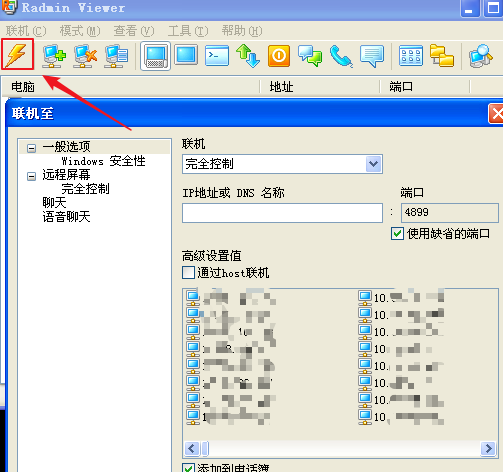The width and height of the screenshot is (503, 472).
Task: Select Full Control mode with keyboard icon
Action: point(155,56)
